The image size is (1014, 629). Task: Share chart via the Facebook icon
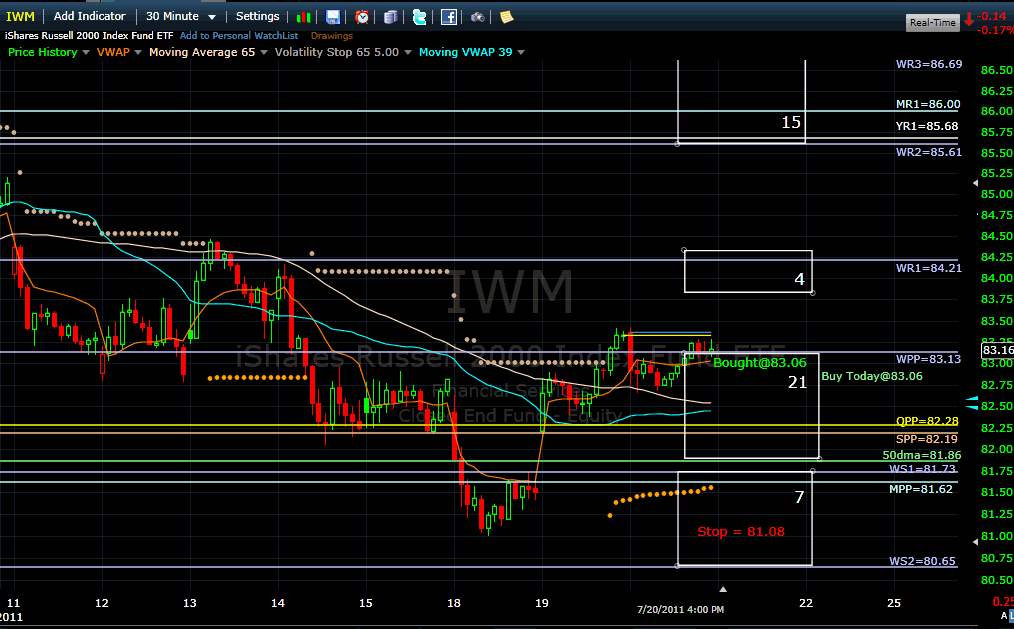(448, 17)
